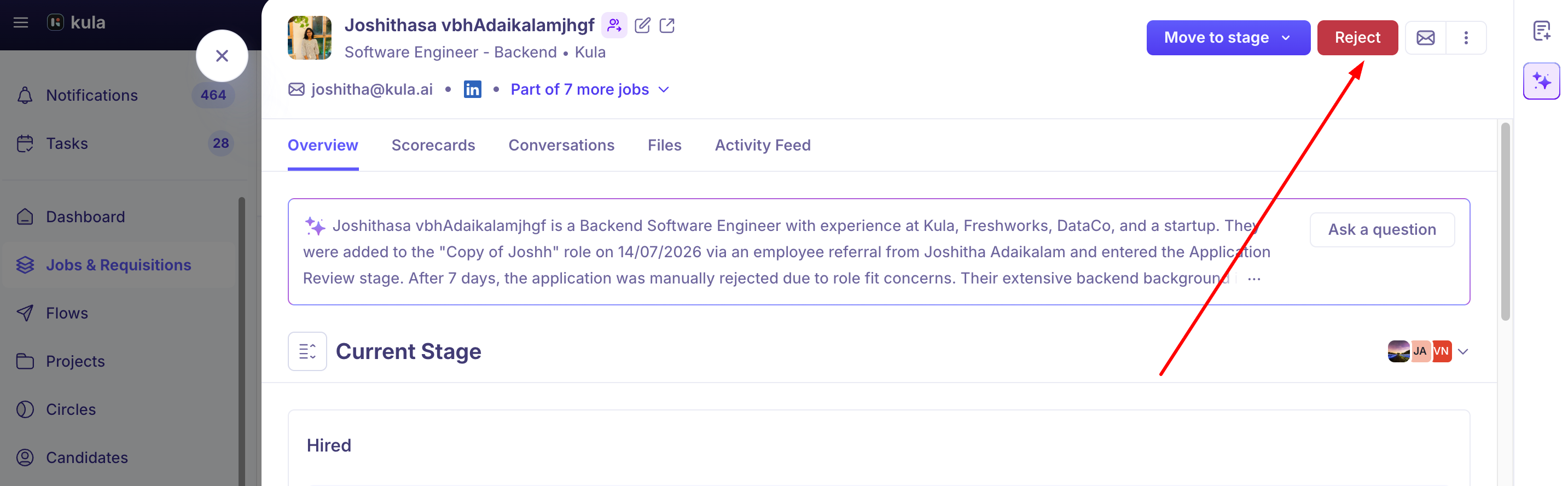Close the candidate panel with X
The image size is (1568, 486).
(222, 56)
